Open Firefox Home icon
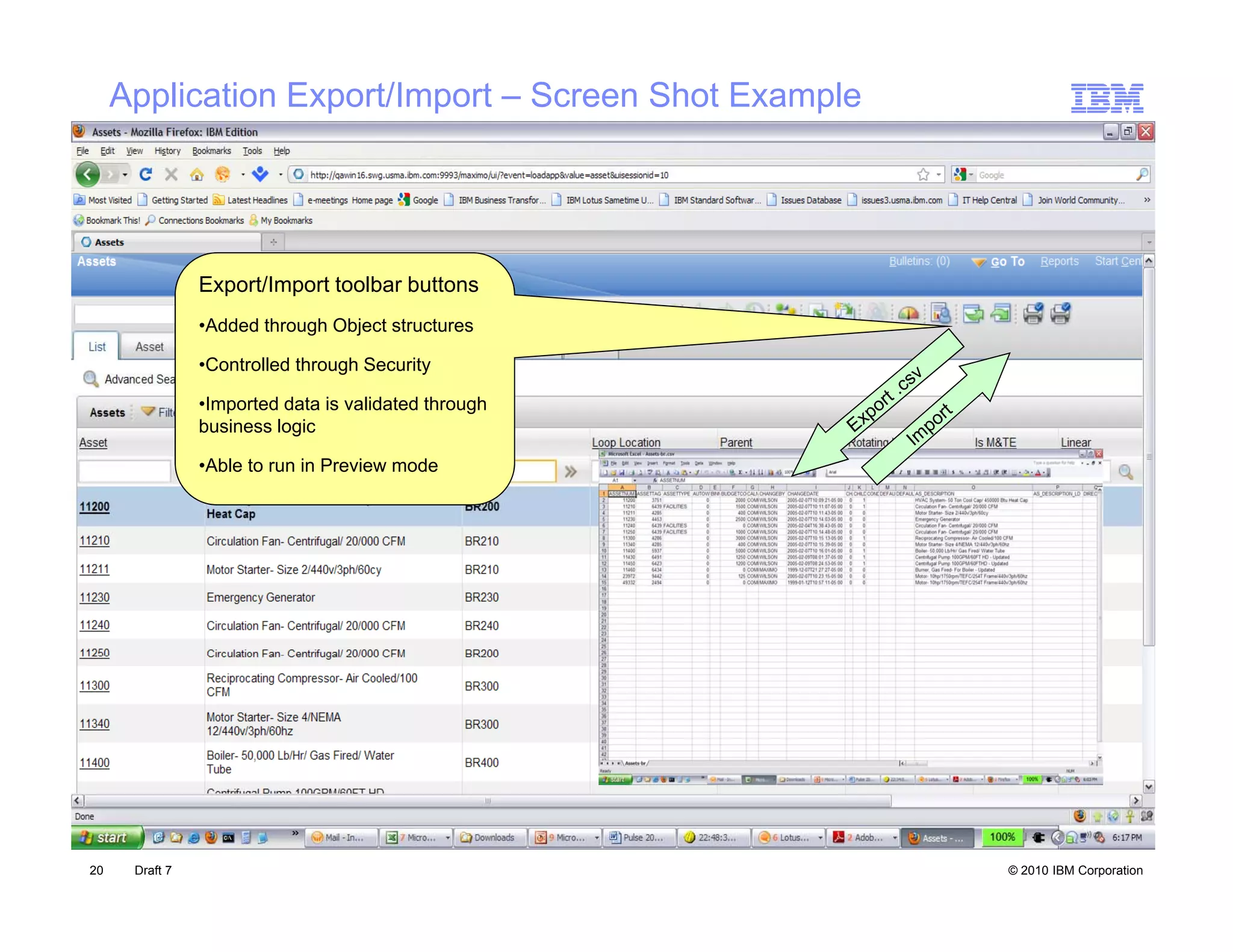The height and width of the screenshot is (952, 1233). tap(196, 175)
